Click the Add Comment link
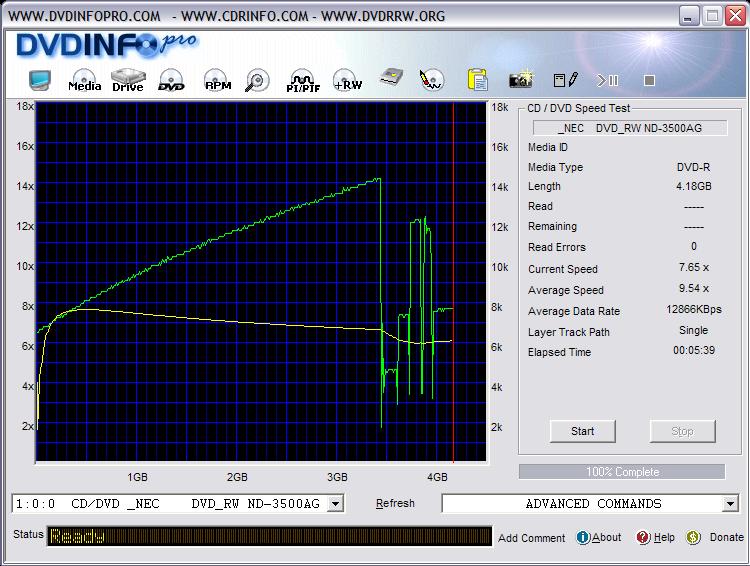The width and height of the screenshot is (750, 566). point(531,538)
